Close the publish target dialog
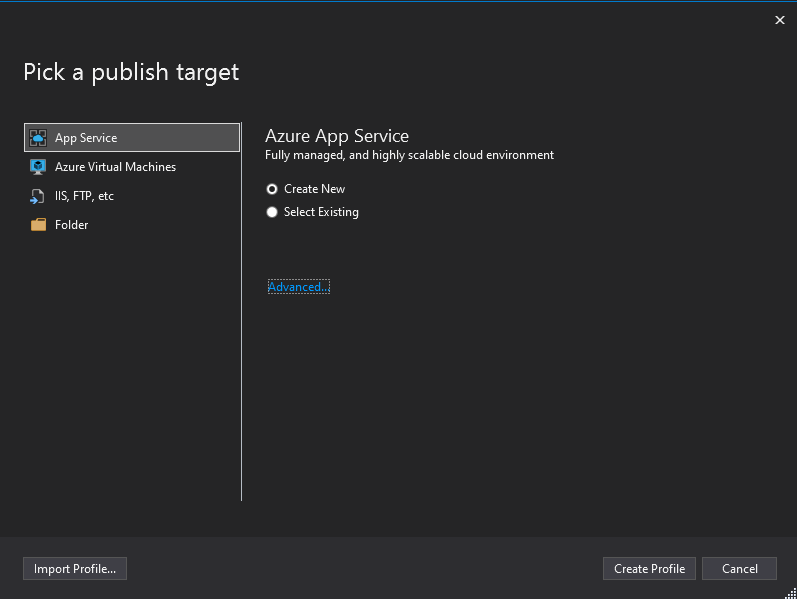The width and height of the screenshot is (797, 599). 780,20
